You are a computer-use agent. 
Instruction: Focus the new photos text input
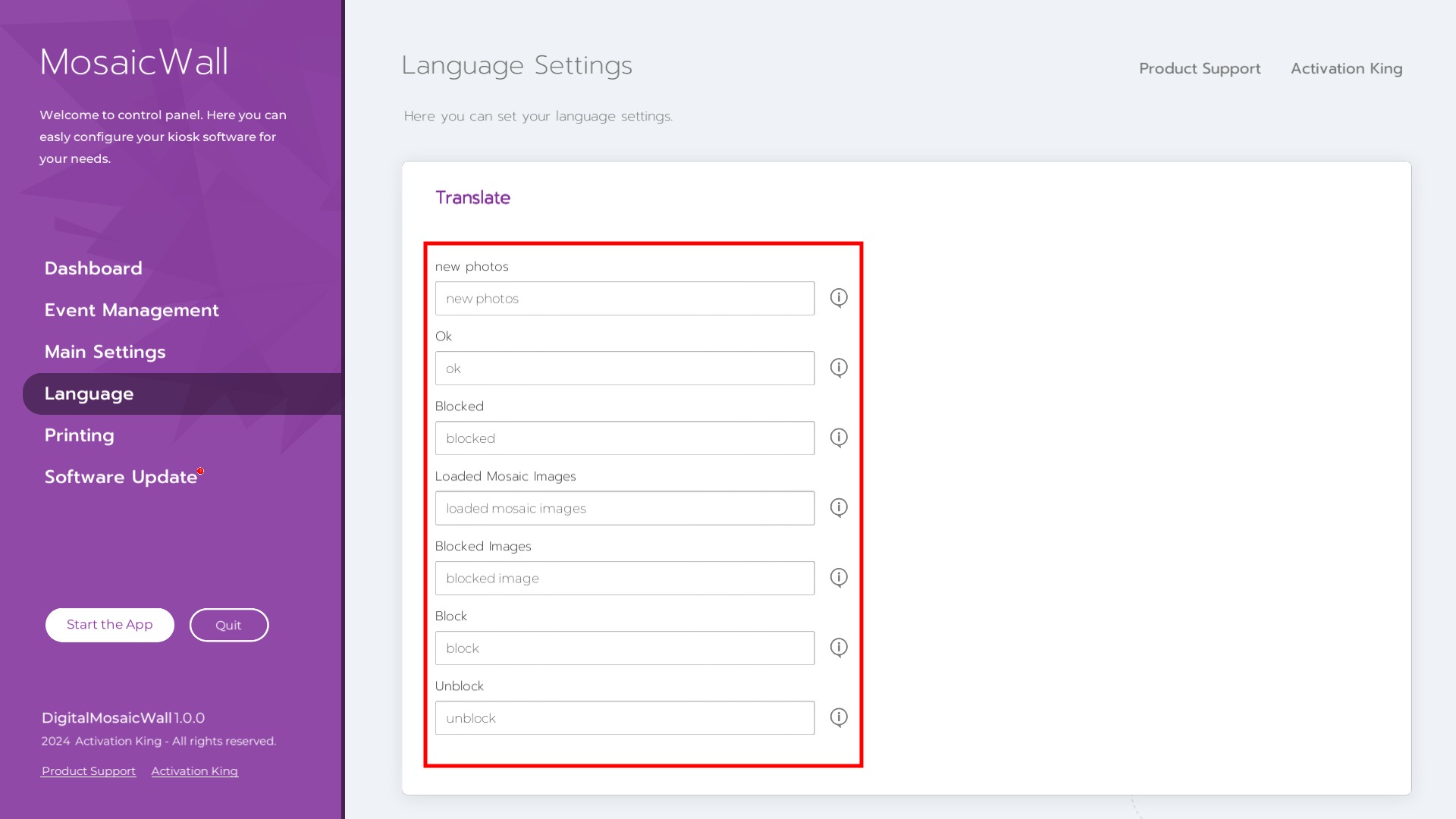click(x=624, y=299)
